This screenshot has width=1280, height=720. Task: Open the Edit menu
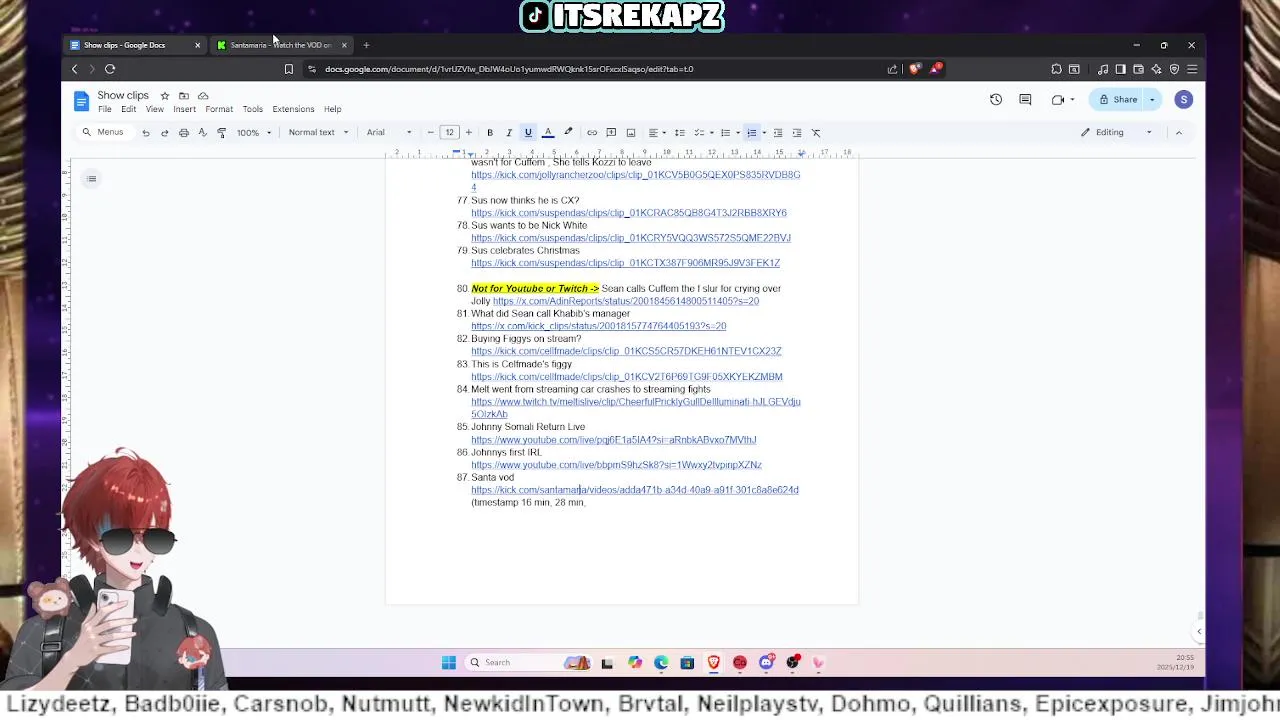click(129, 109)
